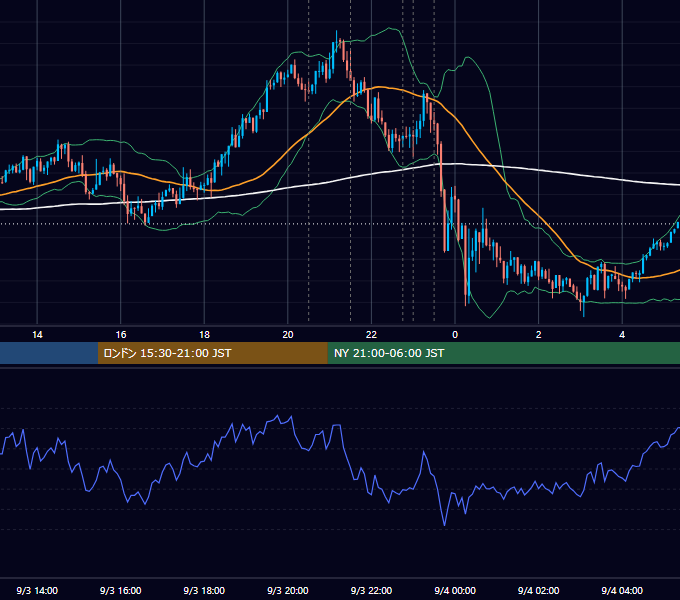This screenshot has width=680, height=600.
Task: Click the 20 hour label on the upper time axis
Action: point(288,335)
